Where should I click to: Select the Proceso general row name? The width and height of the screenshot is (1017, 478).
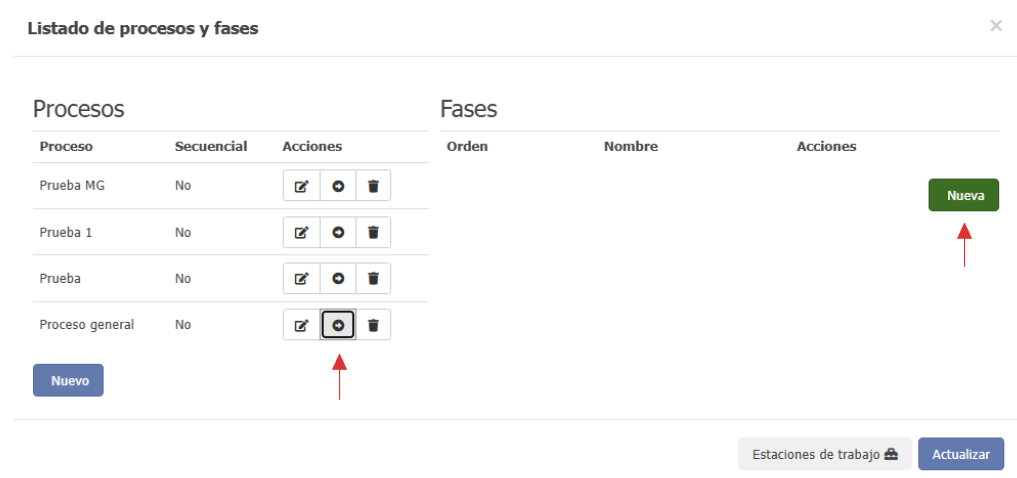(x=87, y=324)
